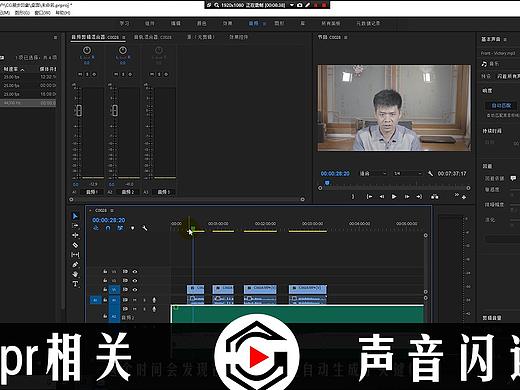Toggle timeline snap magnet icon

pos(108,228)
